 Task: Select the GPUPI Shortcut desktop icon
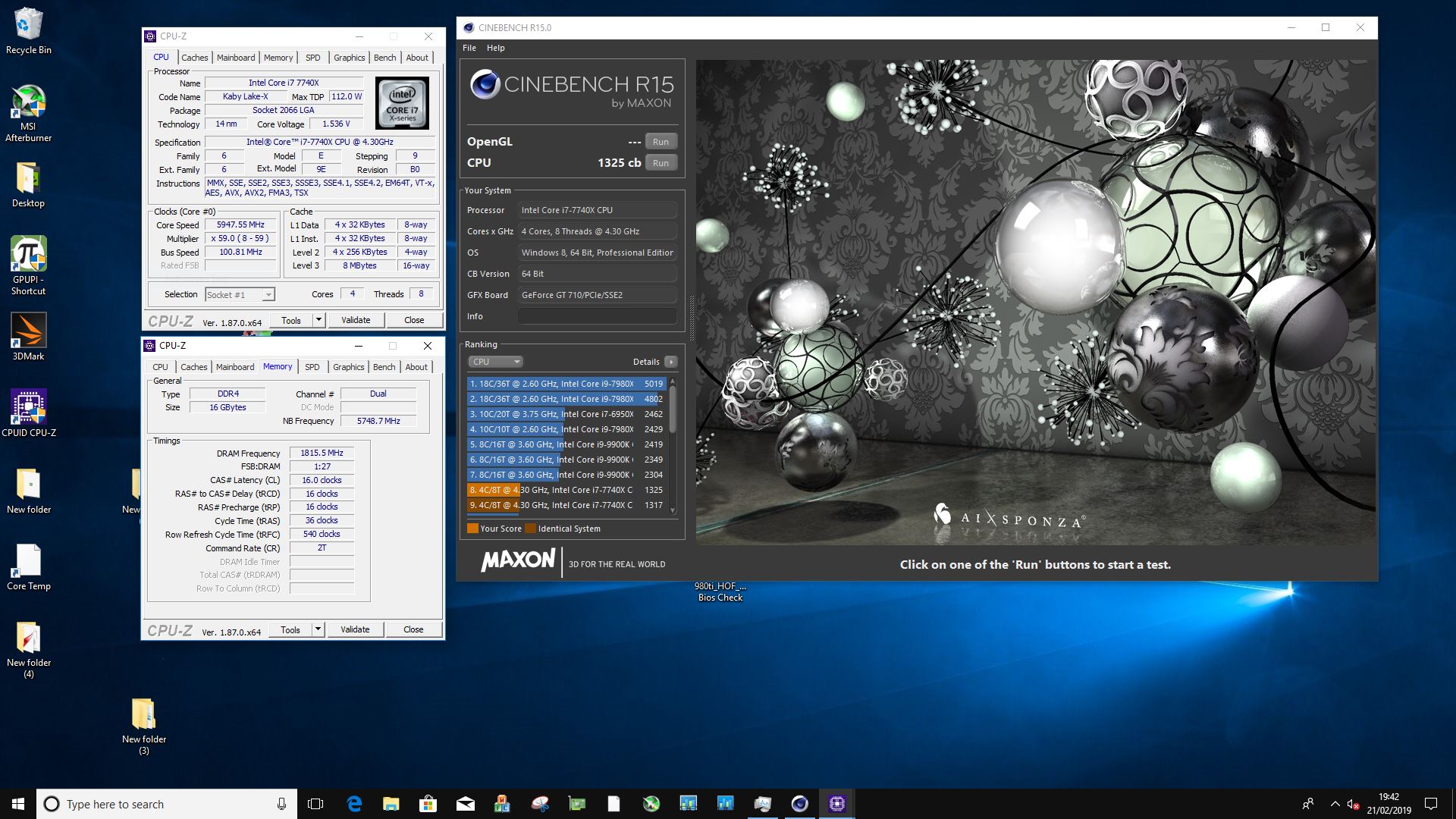pyautogui.click(x=28, y=265)
